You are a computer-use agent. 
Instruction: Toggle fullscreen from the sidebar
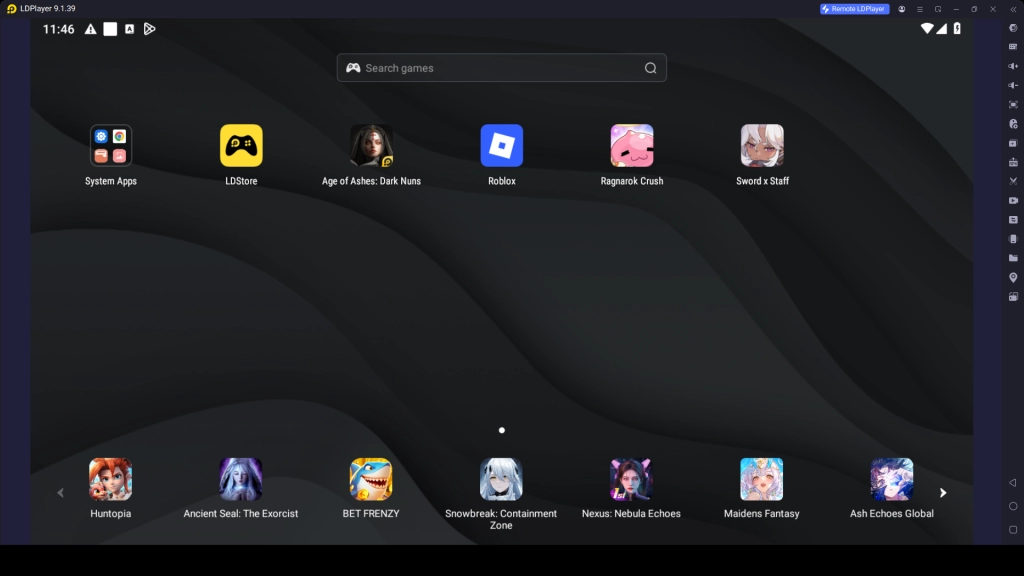[x=1013, y=104]
